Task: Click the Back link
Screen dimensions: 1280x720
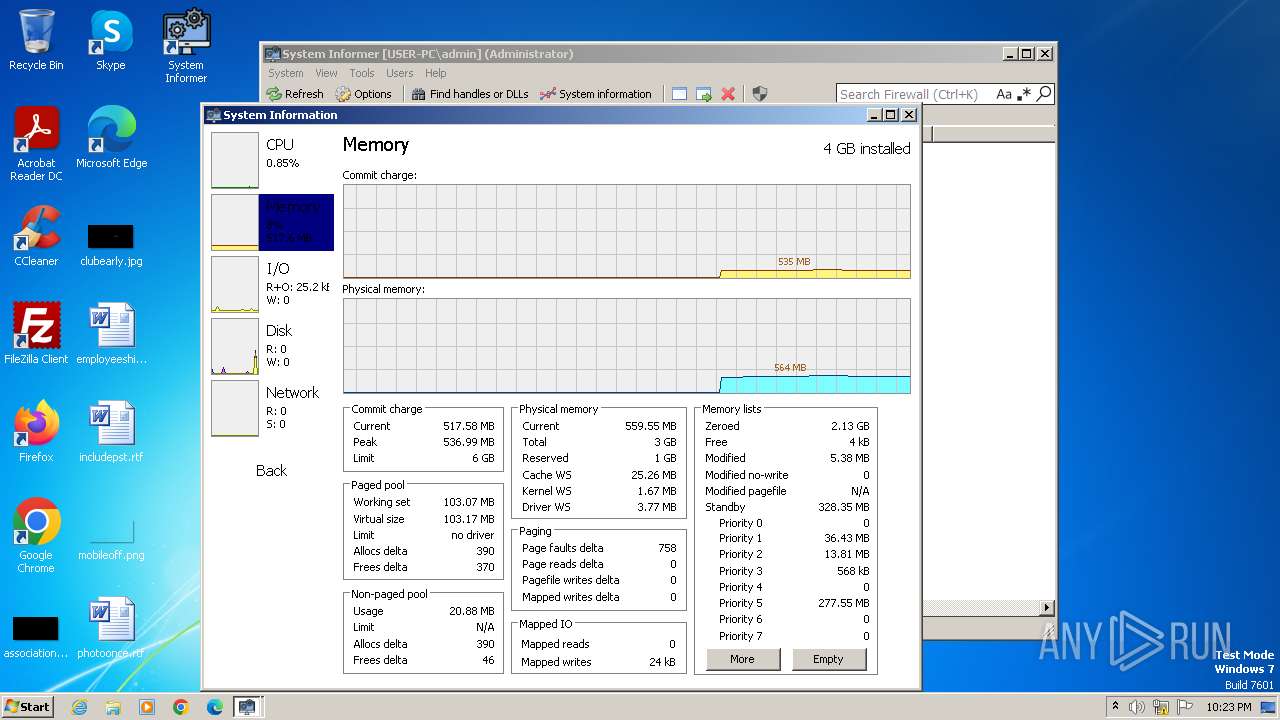Action: pos(271,470)
